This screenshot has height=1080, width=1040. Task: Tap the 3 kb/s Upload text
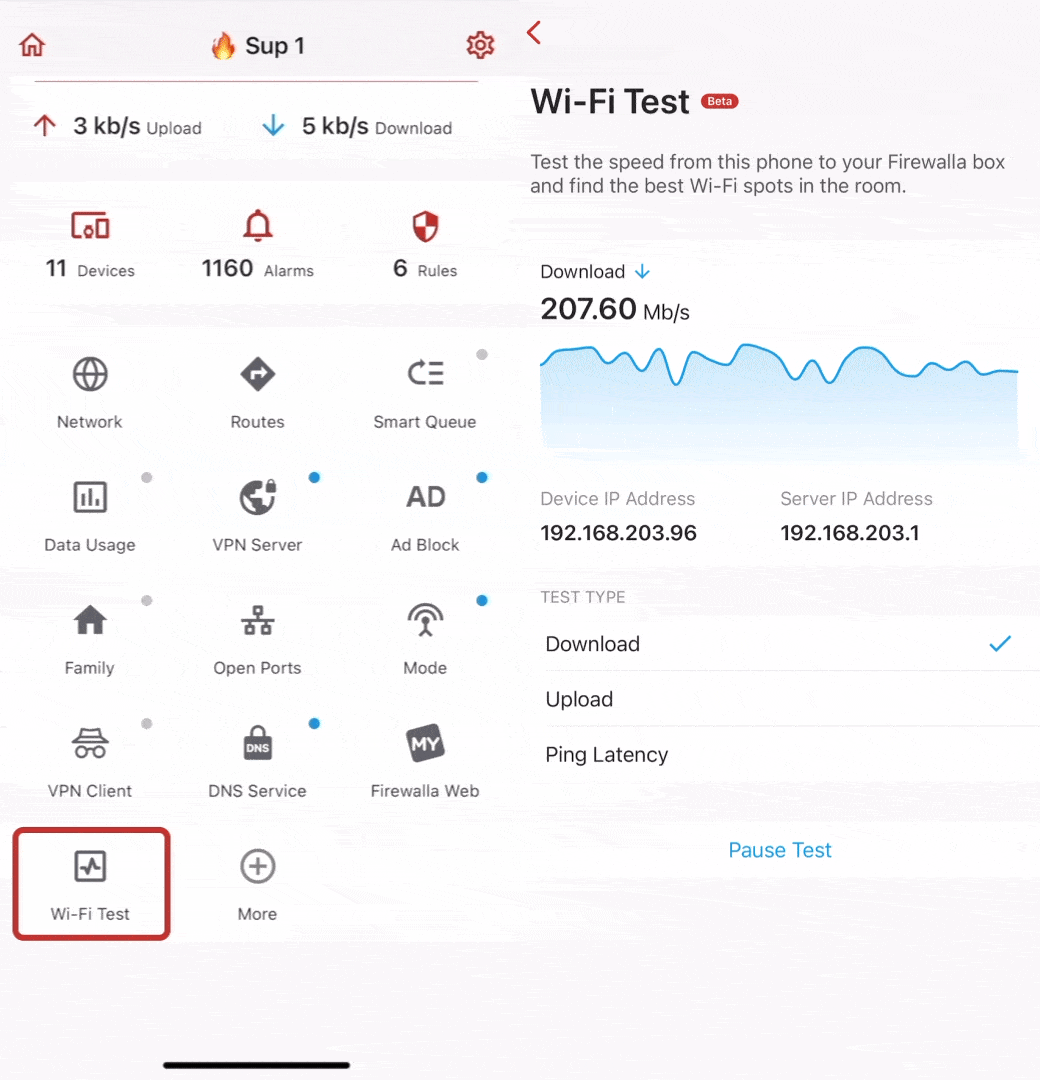pyautogui.click(x=137, y=126)
